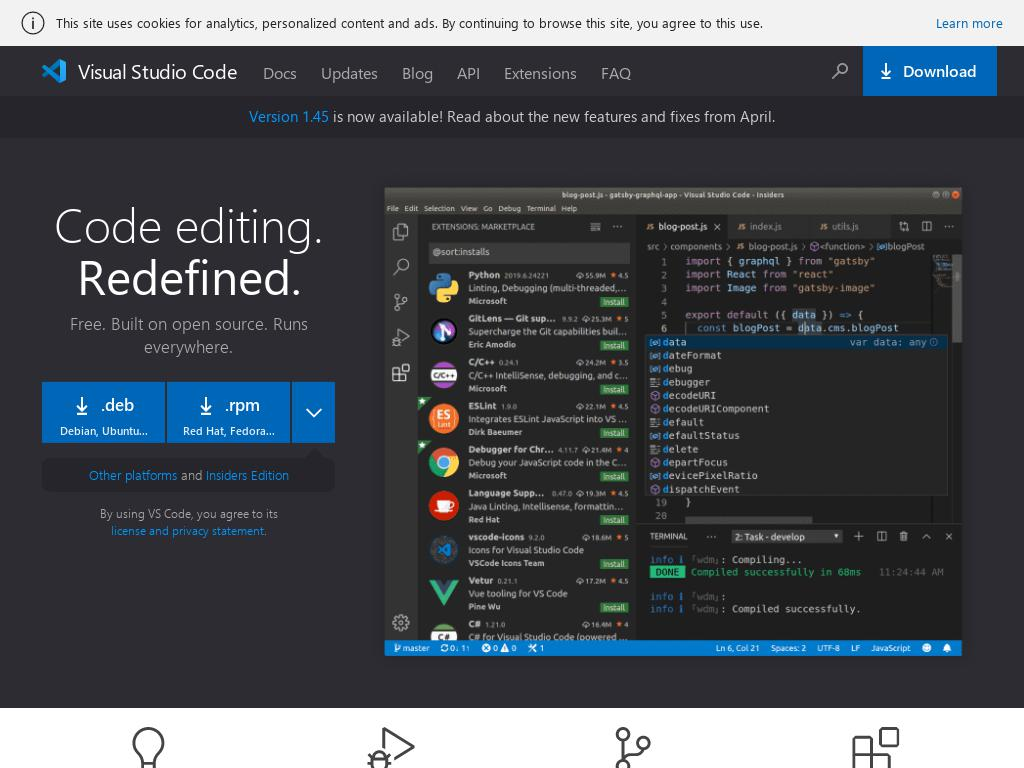
Task: Open the Insiders Edition link
Action: point(247,475)
